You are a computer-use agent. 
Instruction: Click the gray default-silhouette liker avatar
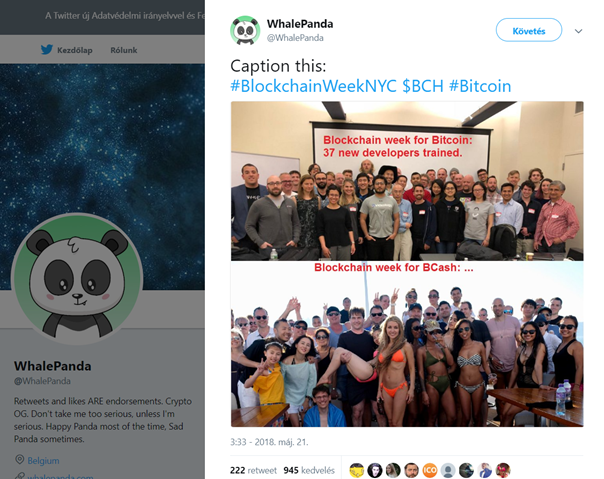click(448, 470)
